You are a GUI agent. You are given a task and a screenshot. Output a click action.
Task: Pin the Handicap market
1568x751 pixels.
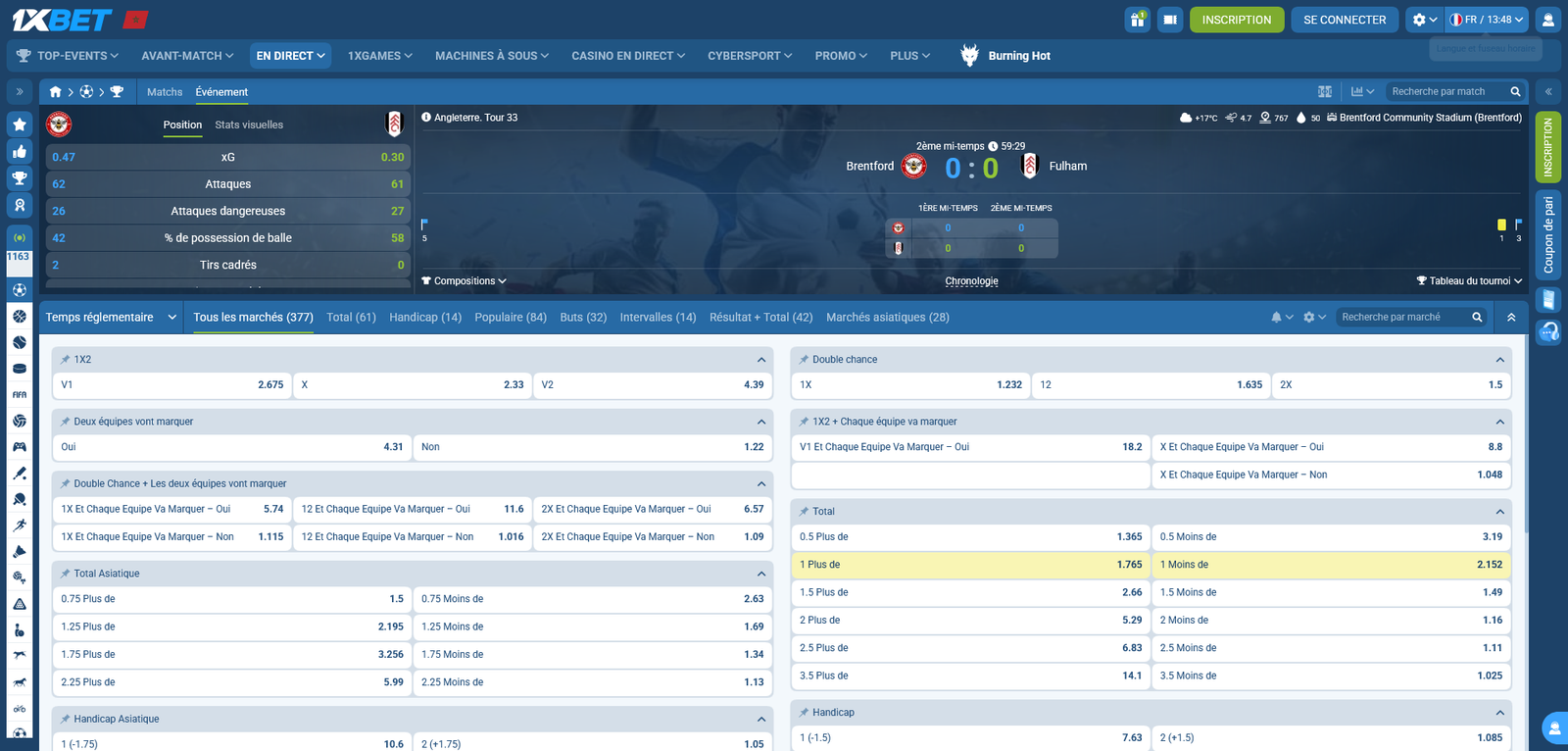[x=805, y=713]
